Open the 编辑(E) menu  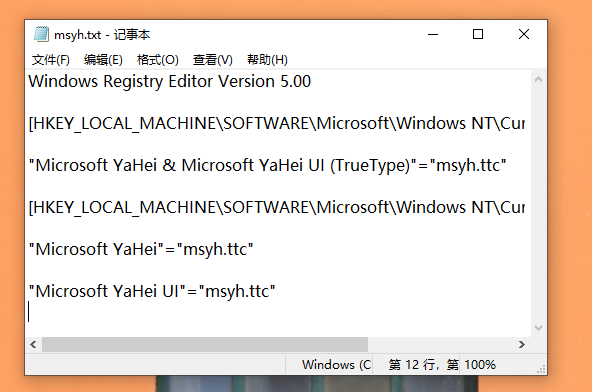pyautogui.click(x=103, y=60)
